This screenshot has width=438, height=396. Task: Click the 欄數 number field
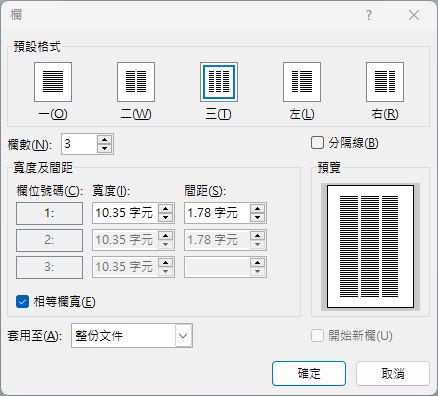point(79,144)
